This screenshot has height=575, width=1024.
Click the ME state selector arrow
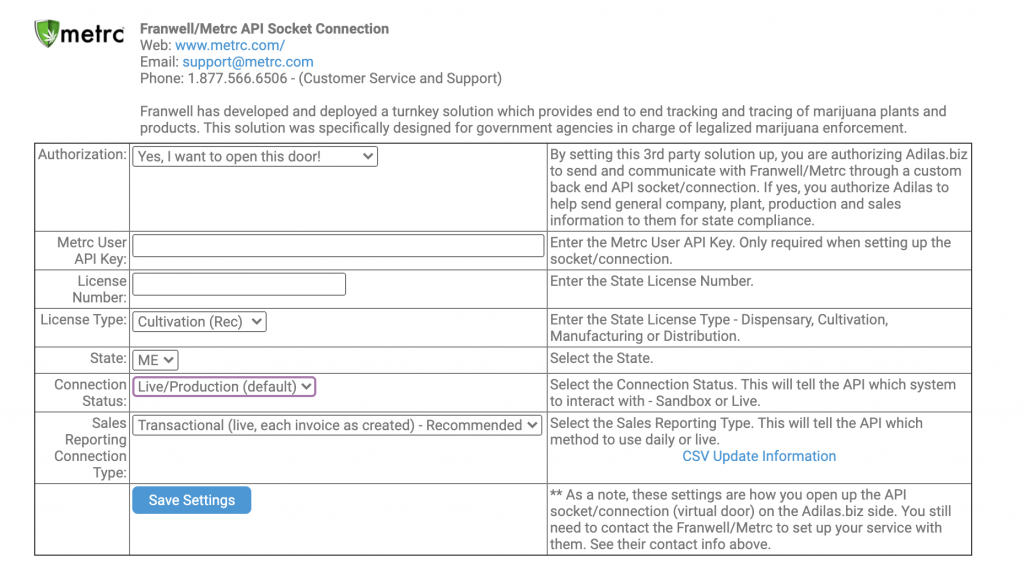pos(168,360)
